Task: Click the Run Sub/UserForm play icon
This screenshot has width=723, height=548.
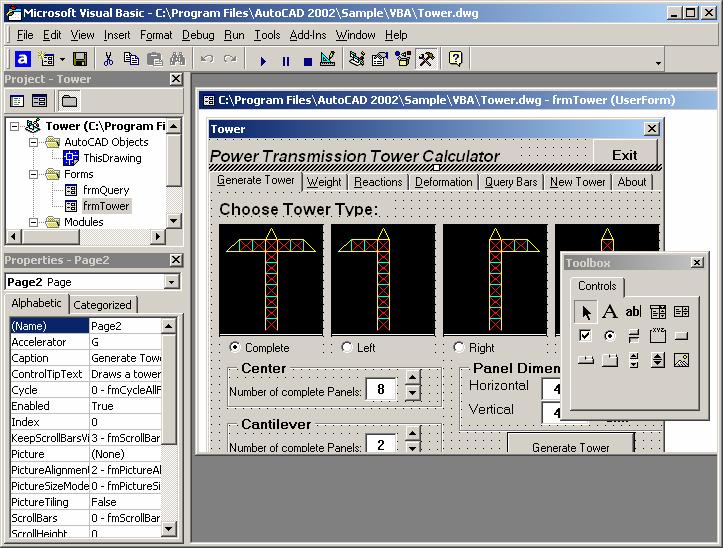Action: pos(263,61)
